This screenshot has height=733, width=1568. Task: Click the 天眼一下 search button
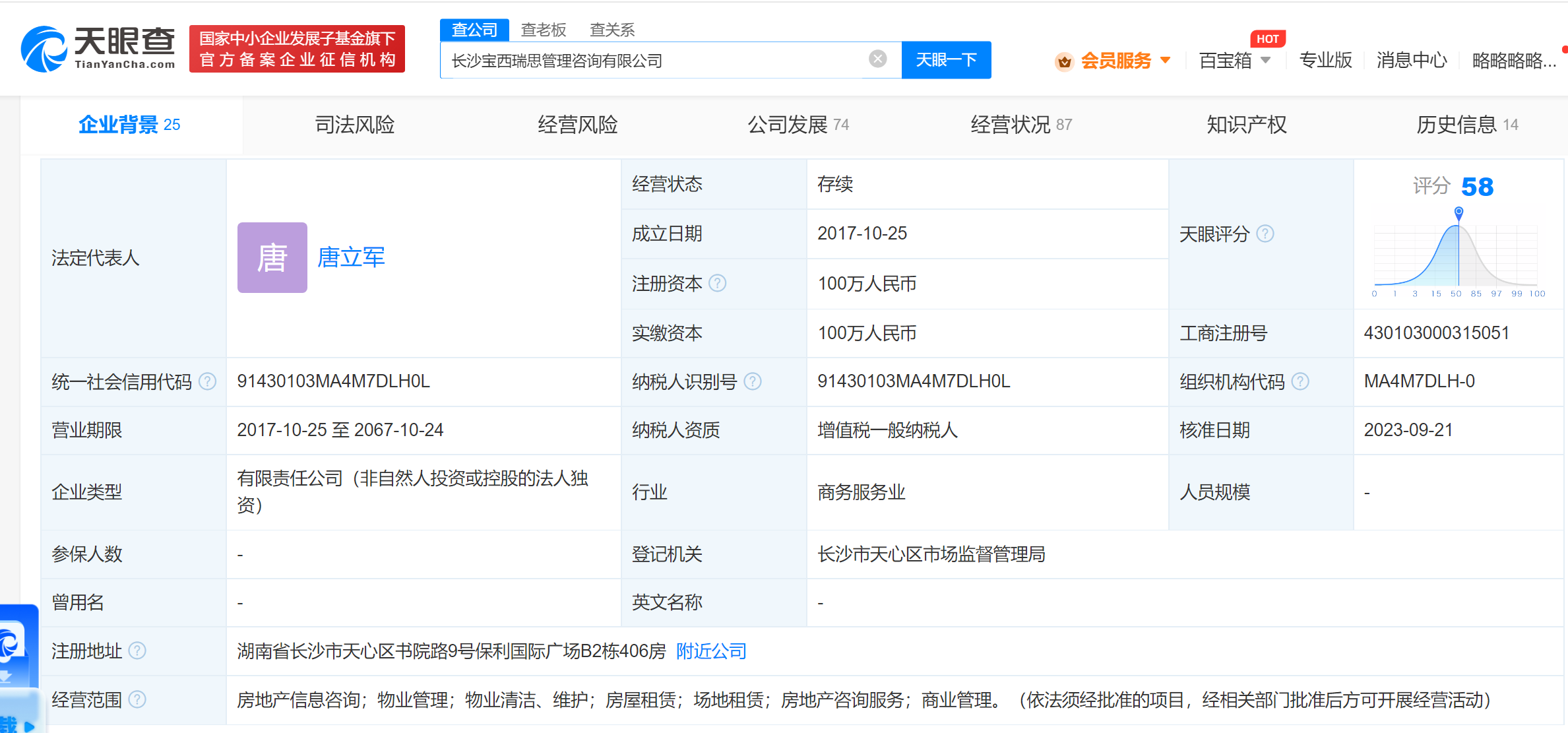(x=946, y=60)
